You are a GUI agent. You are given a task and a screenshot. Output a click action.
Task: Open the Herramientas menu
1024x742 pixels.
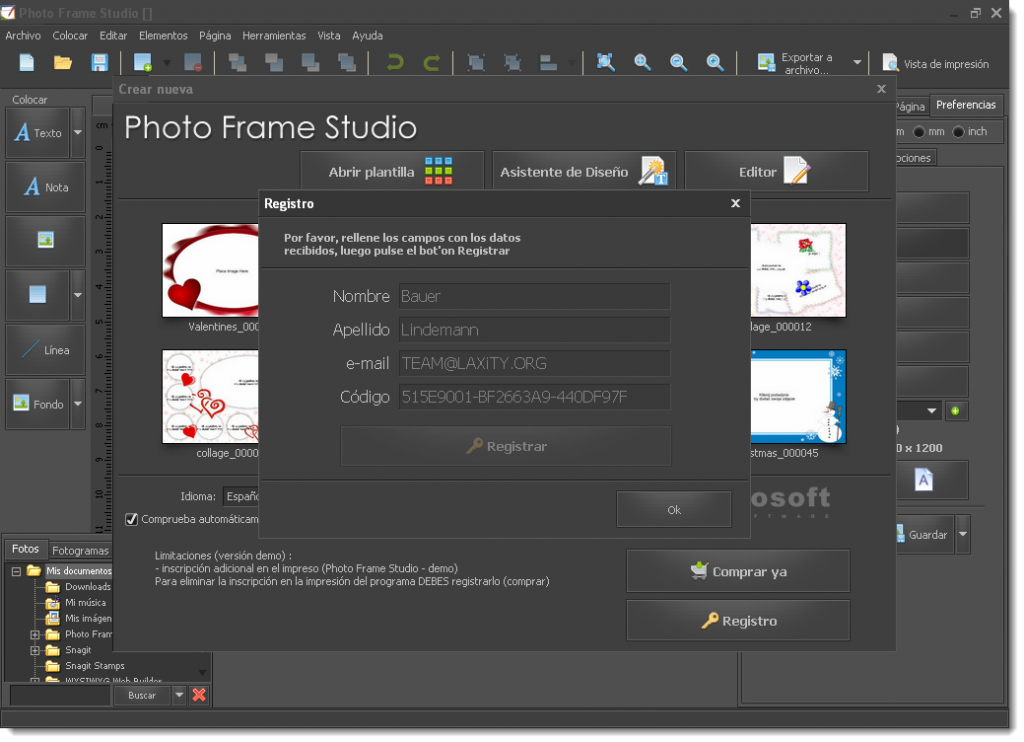274,35
